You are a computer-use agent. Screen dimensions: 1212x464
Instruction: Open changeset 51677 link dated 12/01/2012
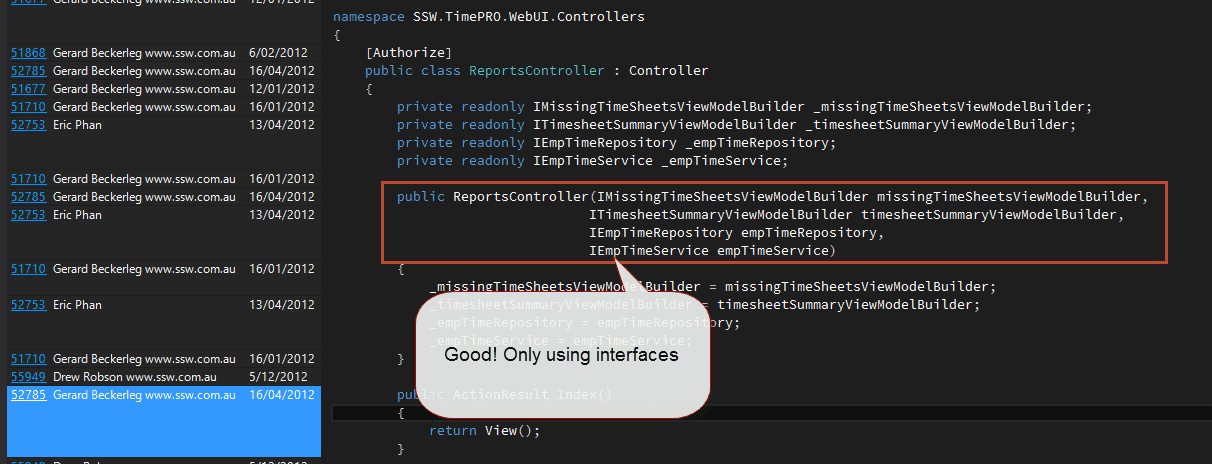(28, 89)
